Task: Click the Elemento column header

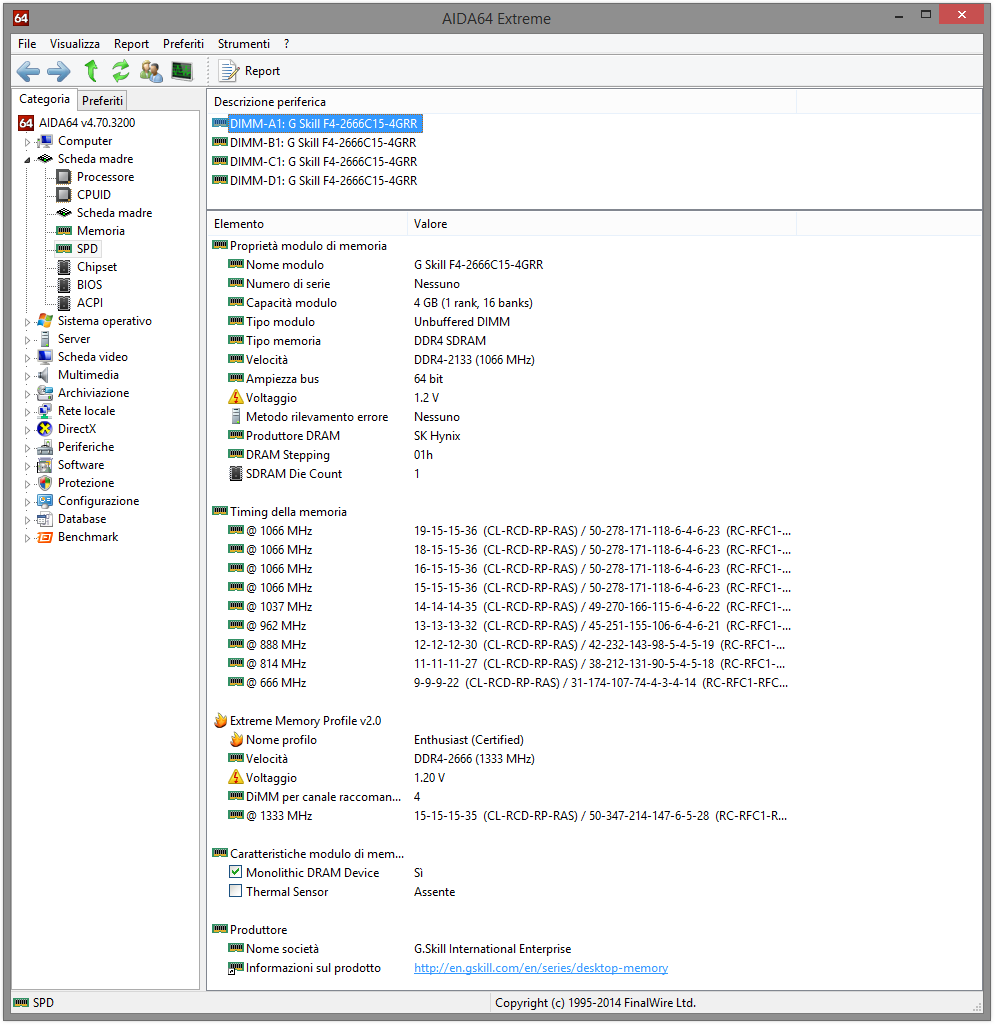Action: (x=307, y=224)
